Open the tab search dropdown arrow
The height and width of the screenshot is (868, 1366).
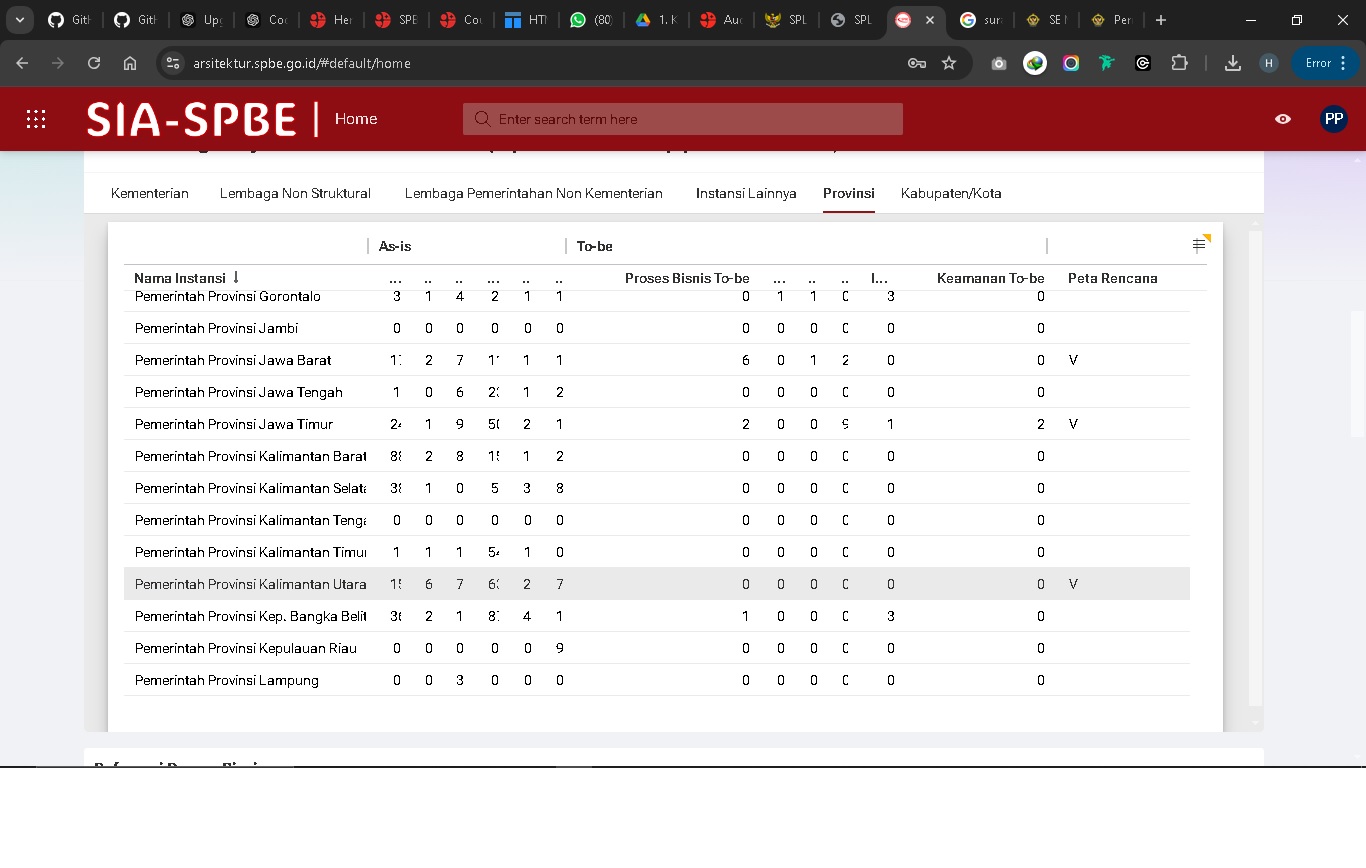[20, 20]
